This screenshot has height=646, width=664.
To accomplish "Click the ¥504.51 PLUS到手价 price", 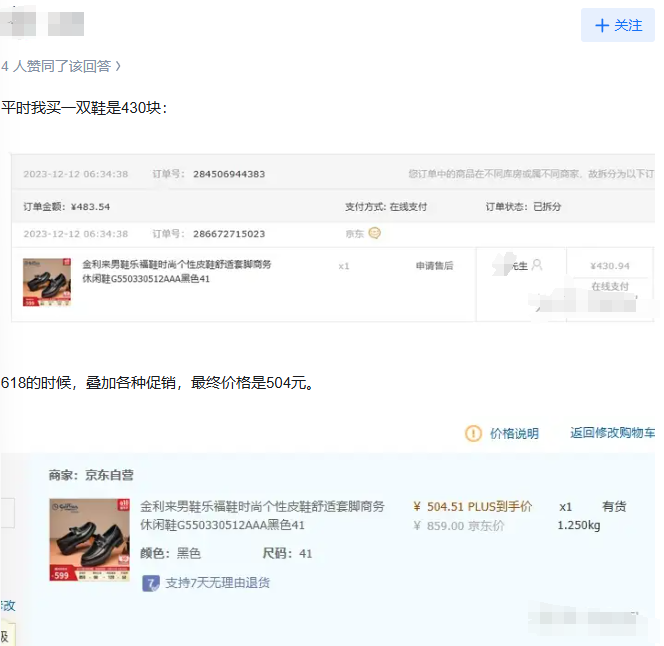I will [x=472, y=506].
